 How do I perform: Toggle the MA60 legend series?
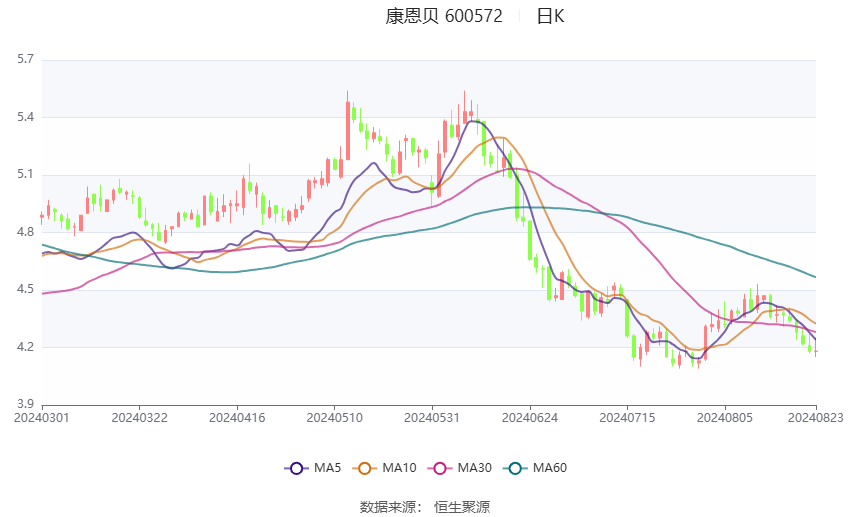[535, 468]
